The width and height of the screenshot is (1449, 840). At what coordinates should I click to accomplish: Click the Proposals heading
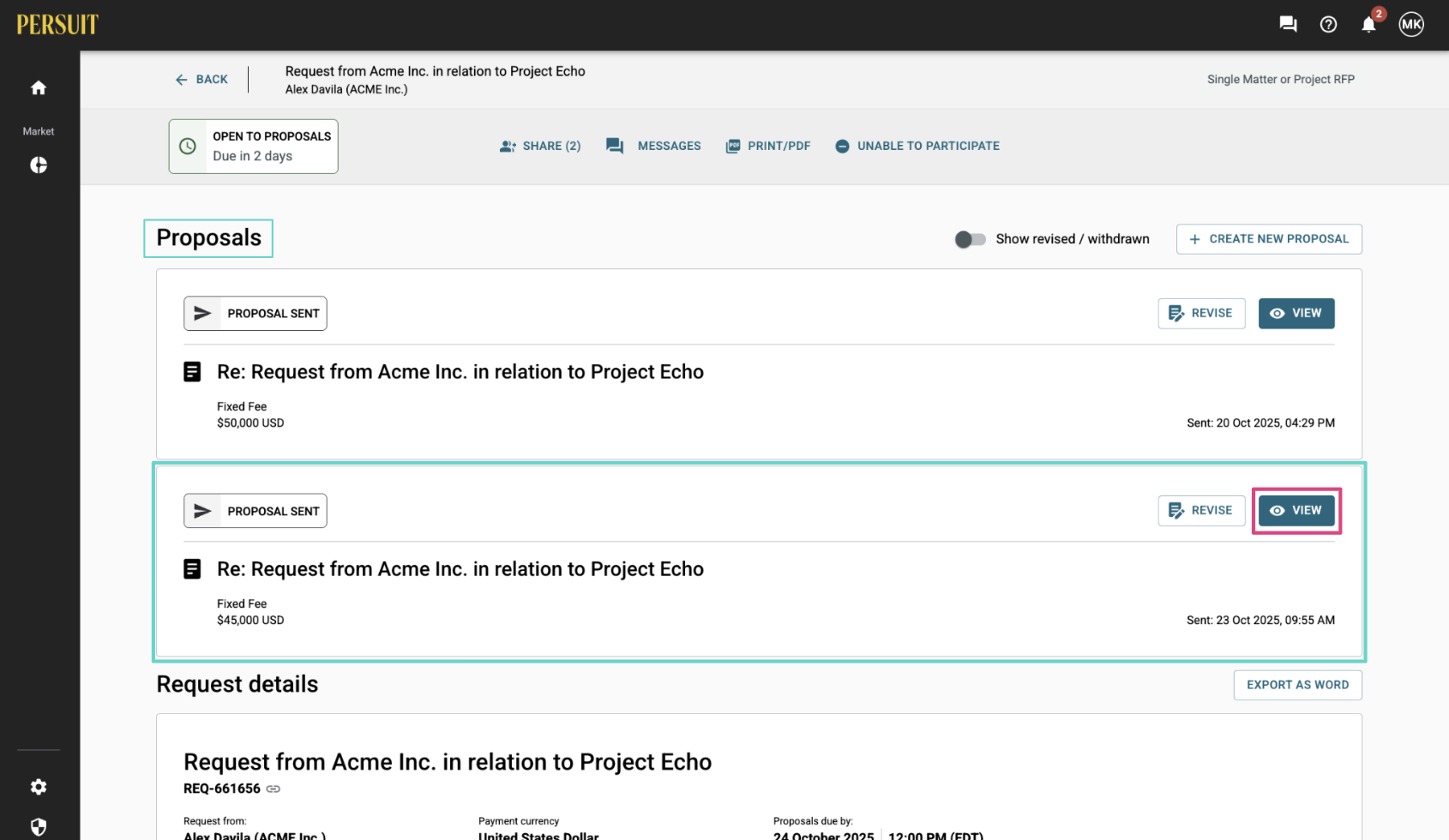pyautogui.click(x=208, y=238)
